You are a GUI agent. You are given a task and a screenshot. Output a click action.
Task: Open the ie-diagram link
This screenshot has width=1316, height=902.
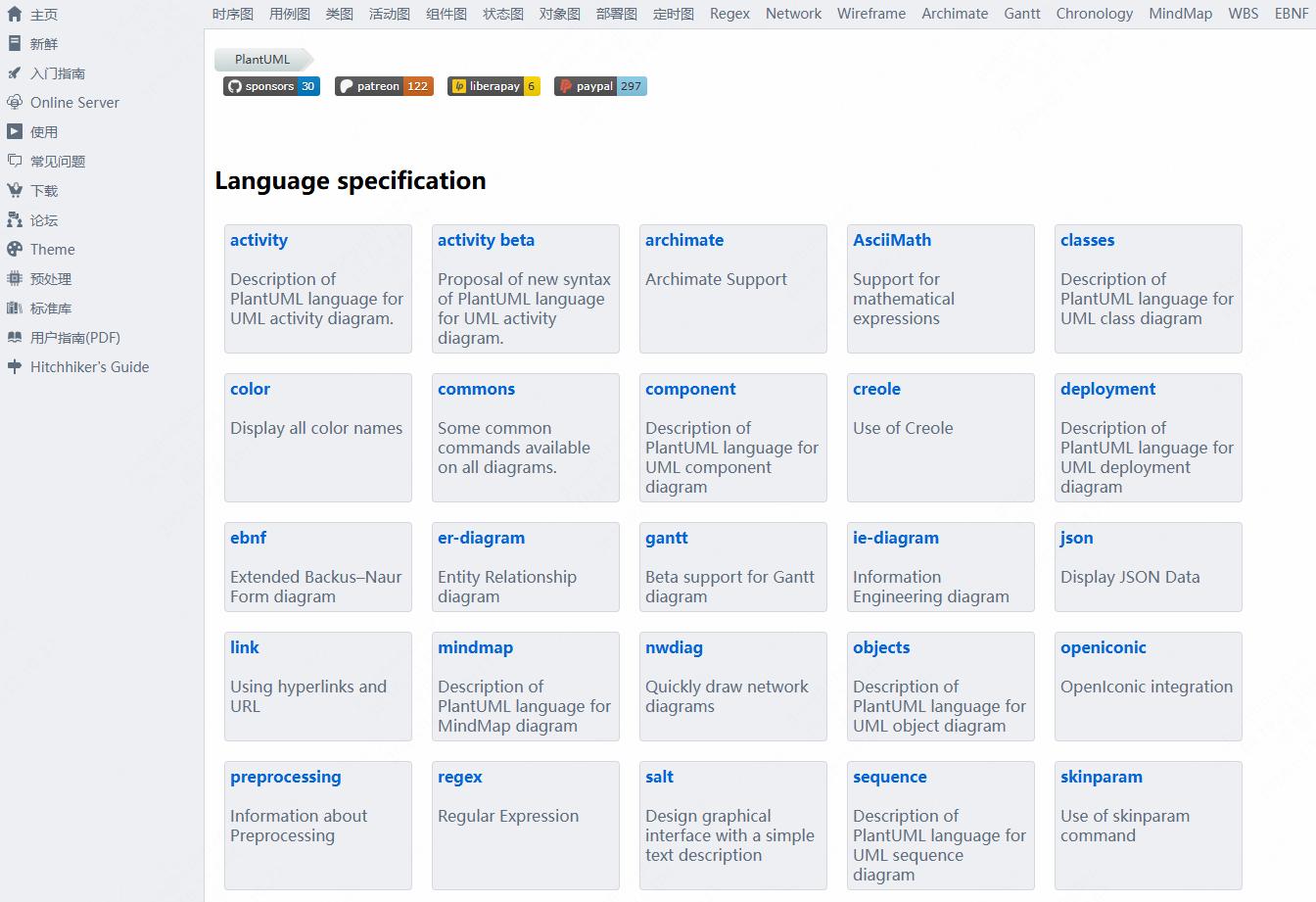[895, 538]
